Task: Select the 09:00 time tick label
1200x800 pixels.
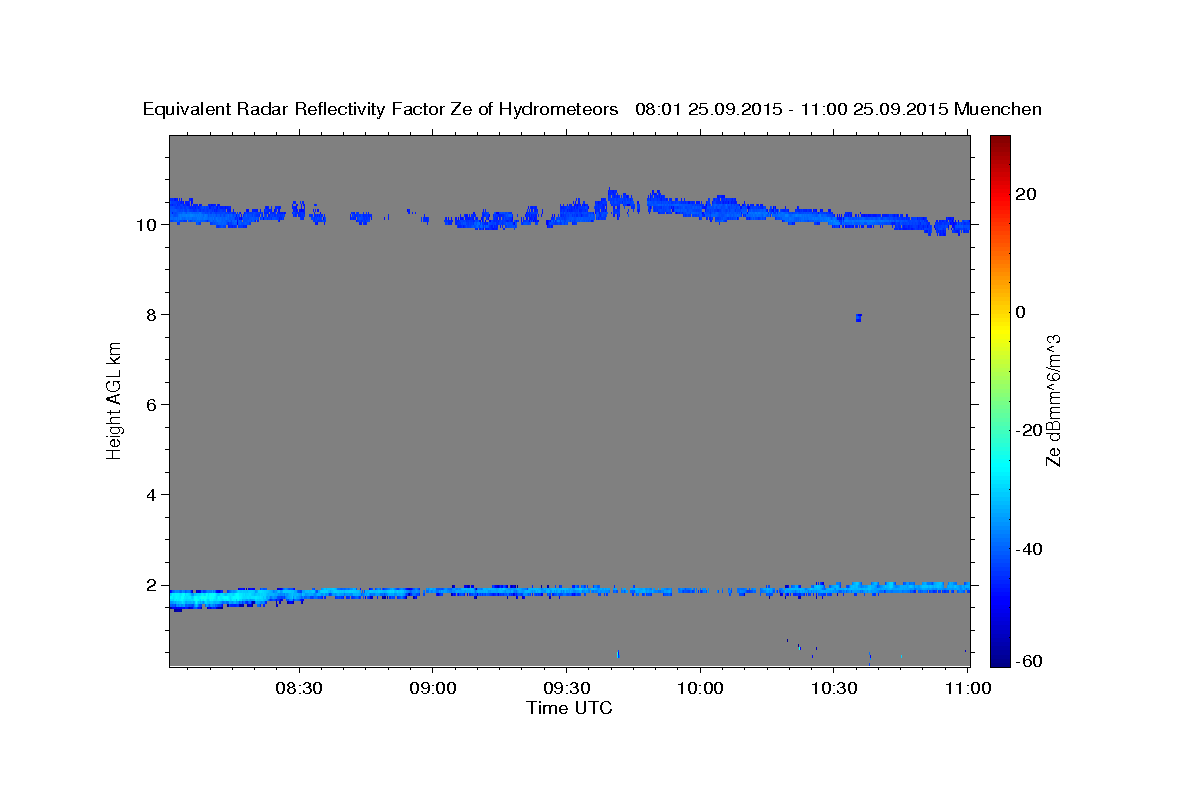Action: [x=433, y=689]
